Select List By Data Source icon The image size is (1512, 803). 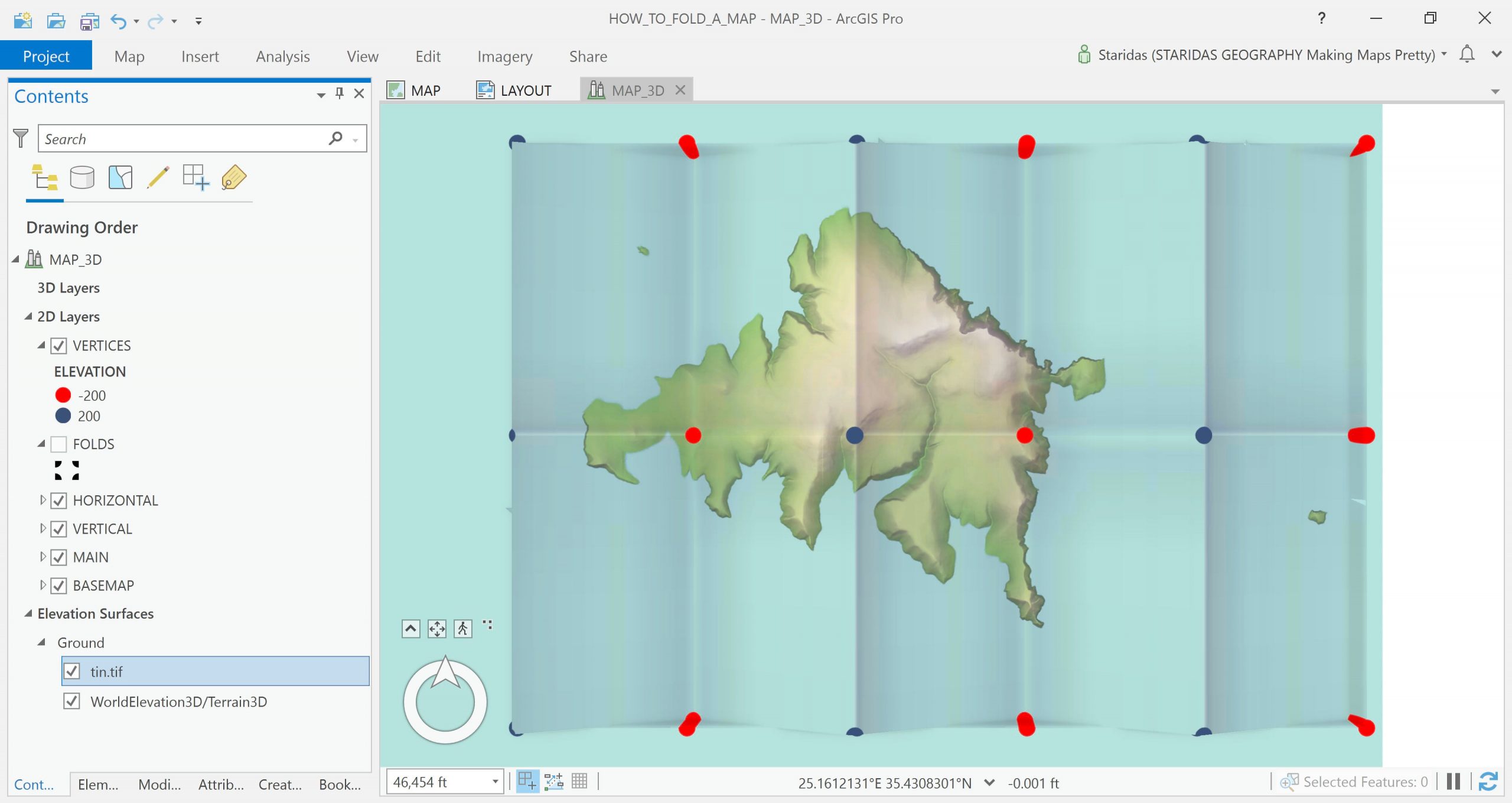point(82,177)
